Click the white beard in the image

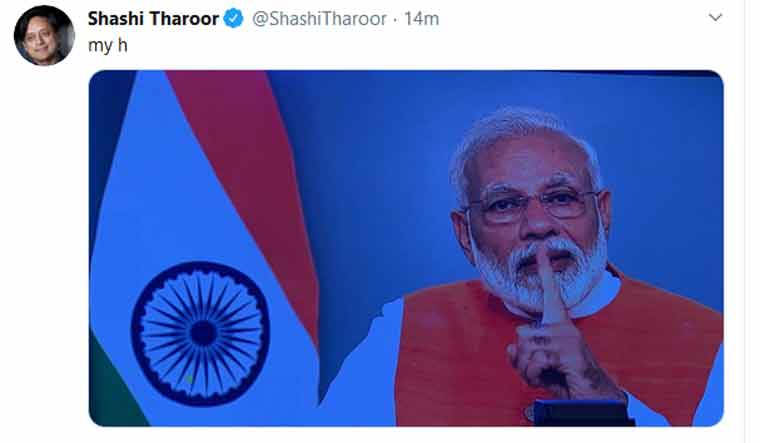coord(538,276)
